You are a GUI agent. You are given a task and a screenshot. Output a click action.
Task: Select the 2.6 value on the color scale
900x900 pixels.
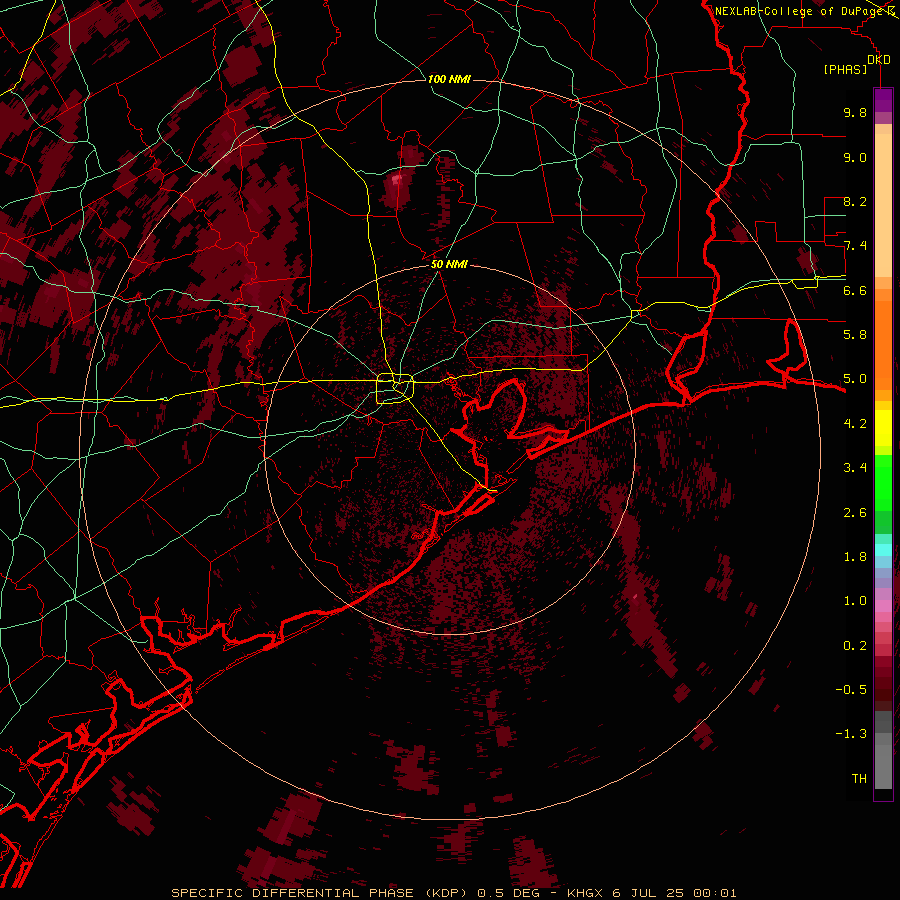coord(855,513)
